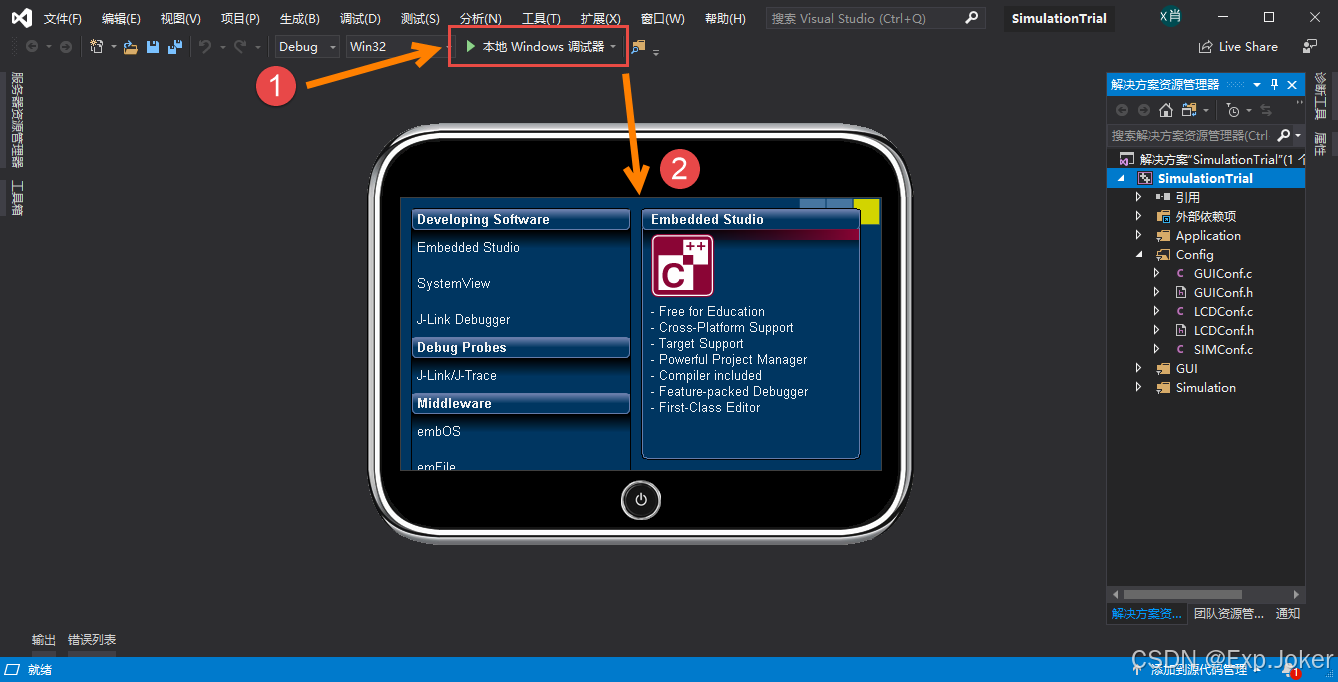Open the 文件(F) menu
Screen dimensions: 1338x682
tap(63, 19)
